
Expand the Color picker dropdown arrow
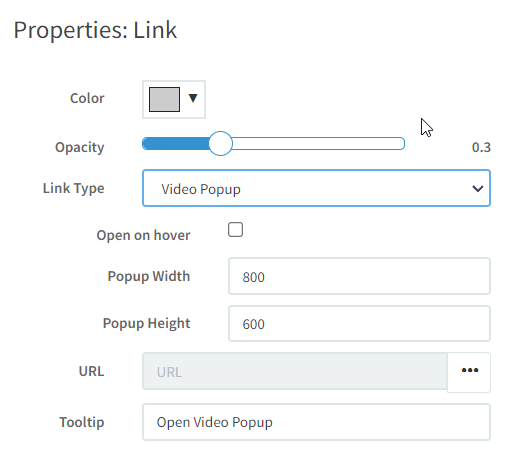pyautogui.click(x=193, y=98)
